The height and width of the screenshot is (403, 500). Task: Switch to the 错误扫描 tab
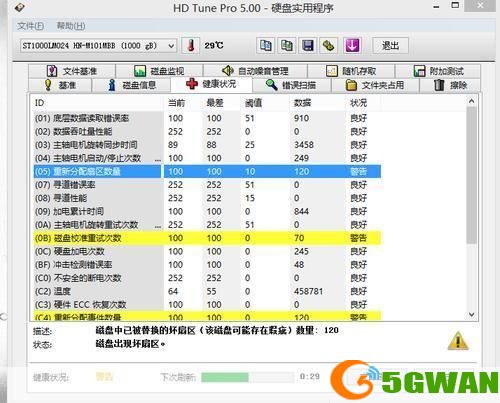[292, 85]
